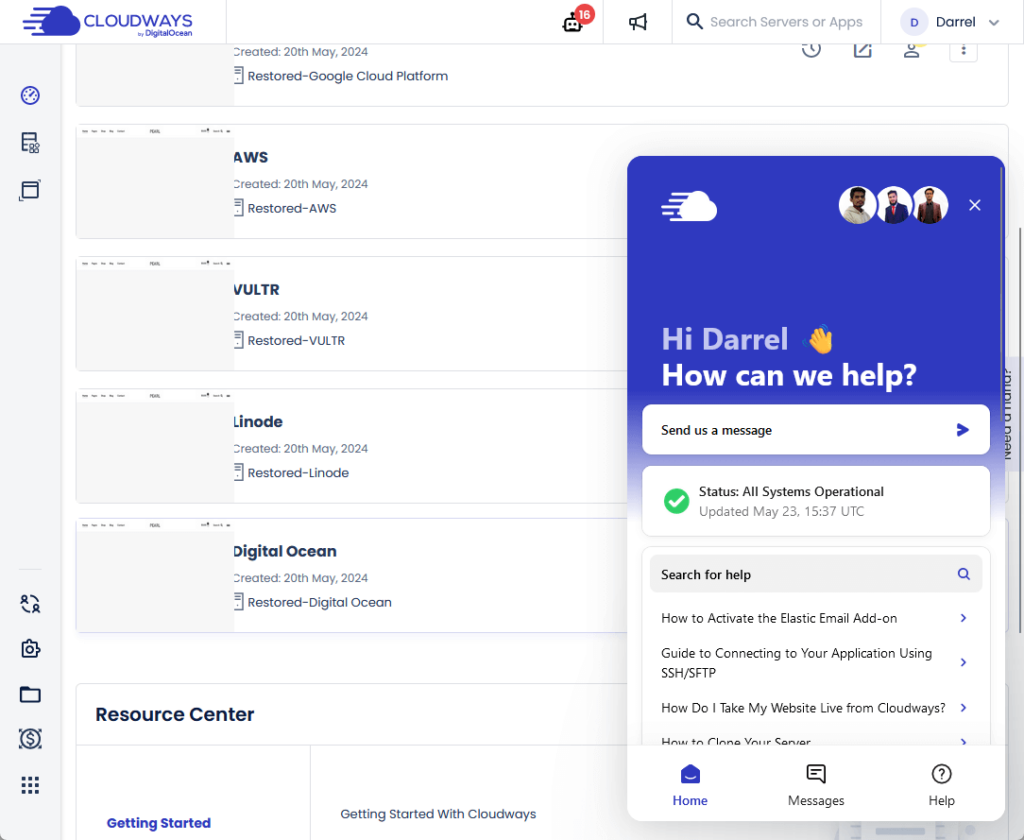
Task: Click the Resource Center heading
Action: 174,715
